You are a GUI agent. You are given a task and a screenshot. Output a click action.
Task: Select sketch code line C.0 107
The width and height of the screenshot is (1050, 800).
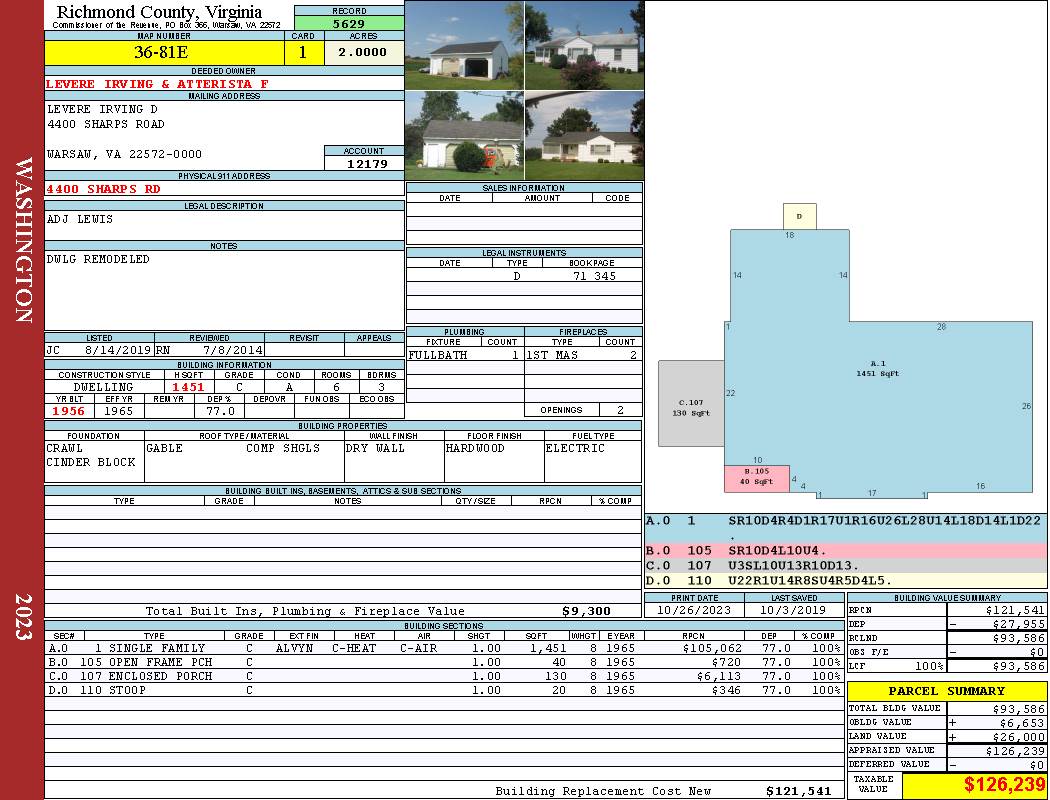pos(846,566)
